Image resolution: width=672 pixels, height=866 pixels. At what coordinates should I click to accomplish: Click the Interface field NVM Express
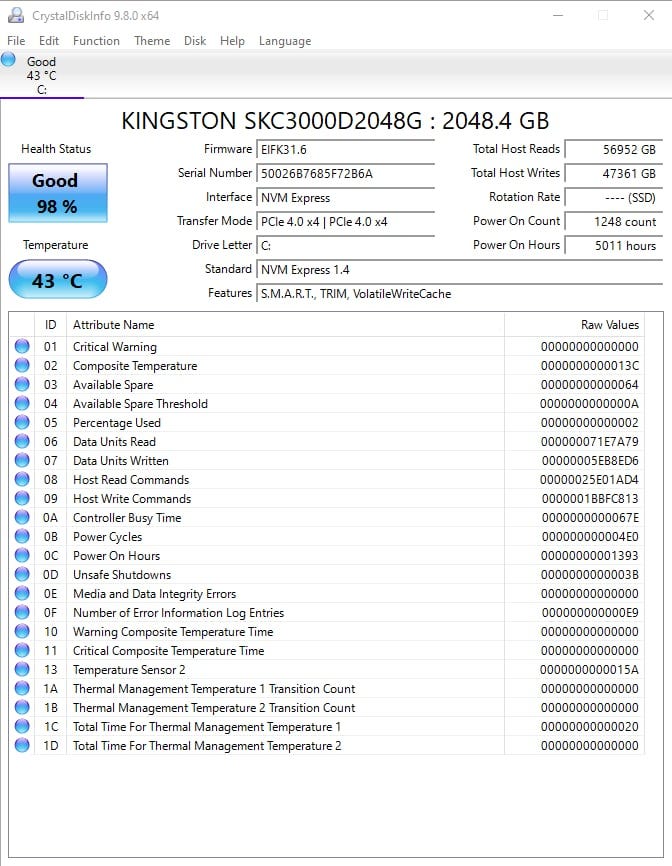346,198
